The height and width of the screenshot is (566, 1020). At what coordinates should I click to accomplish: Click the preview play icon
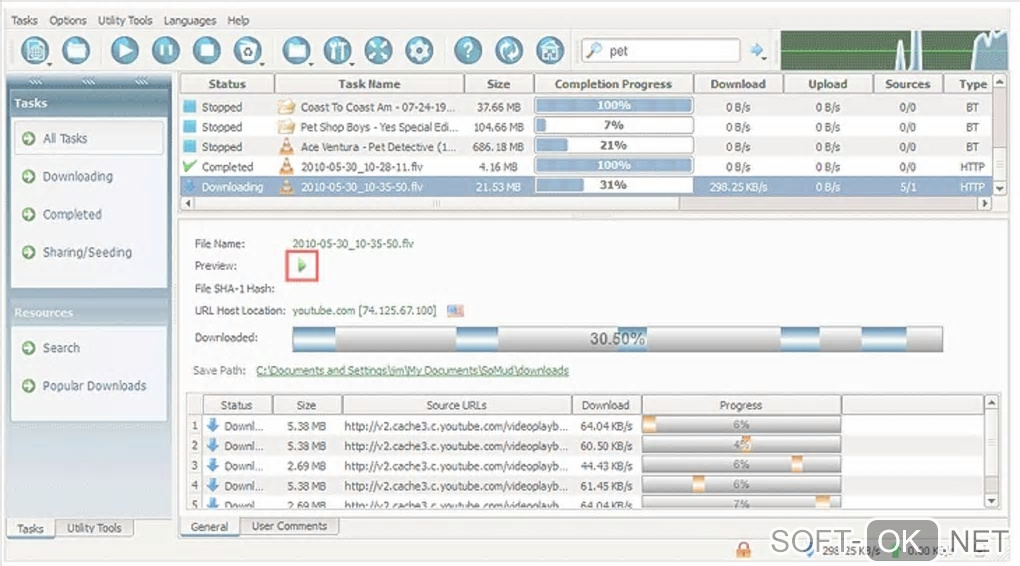[x=302, y=265]
